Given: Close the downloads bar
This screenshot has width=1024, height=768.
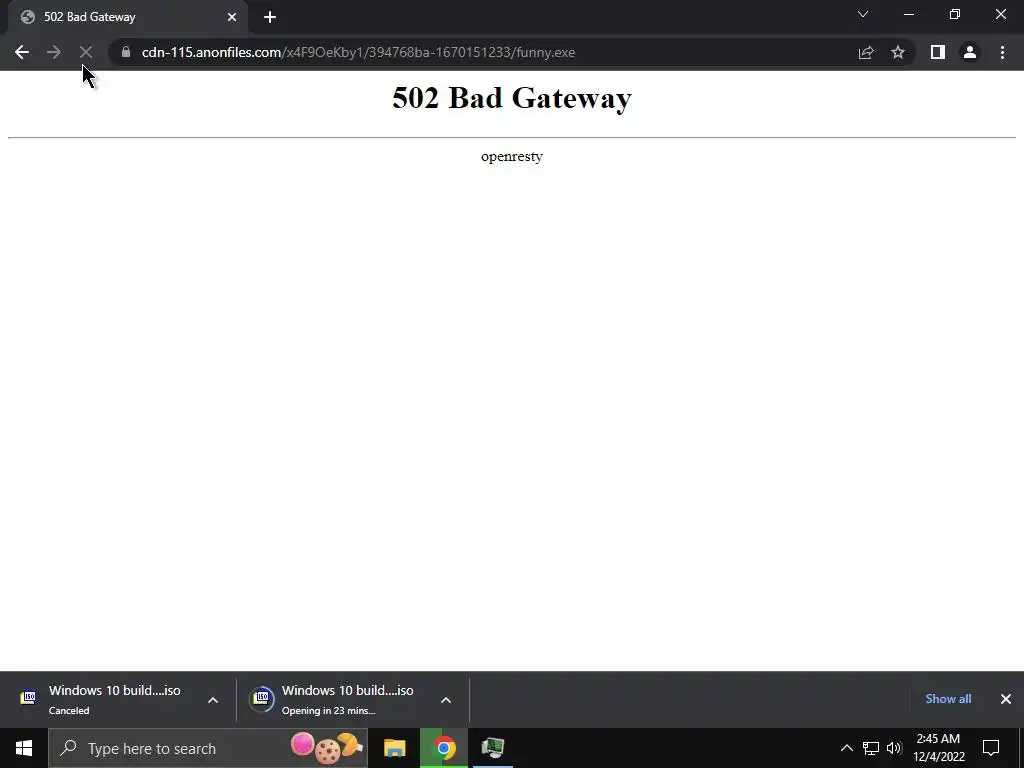Looking at the screenshot, I should [x=1006, y=699].
